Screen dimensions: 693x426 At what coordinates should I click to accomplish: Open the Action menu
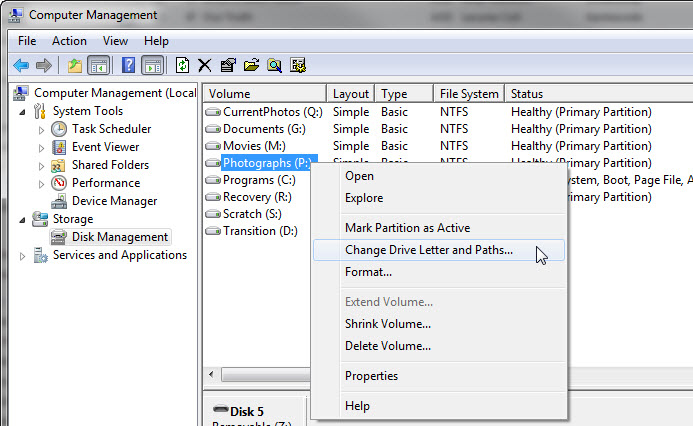click(x=69, y=41)
